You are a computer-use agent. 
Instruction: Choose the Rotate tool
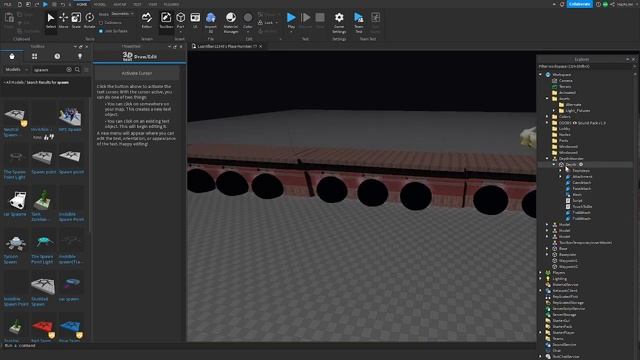[x=89, y=21]
